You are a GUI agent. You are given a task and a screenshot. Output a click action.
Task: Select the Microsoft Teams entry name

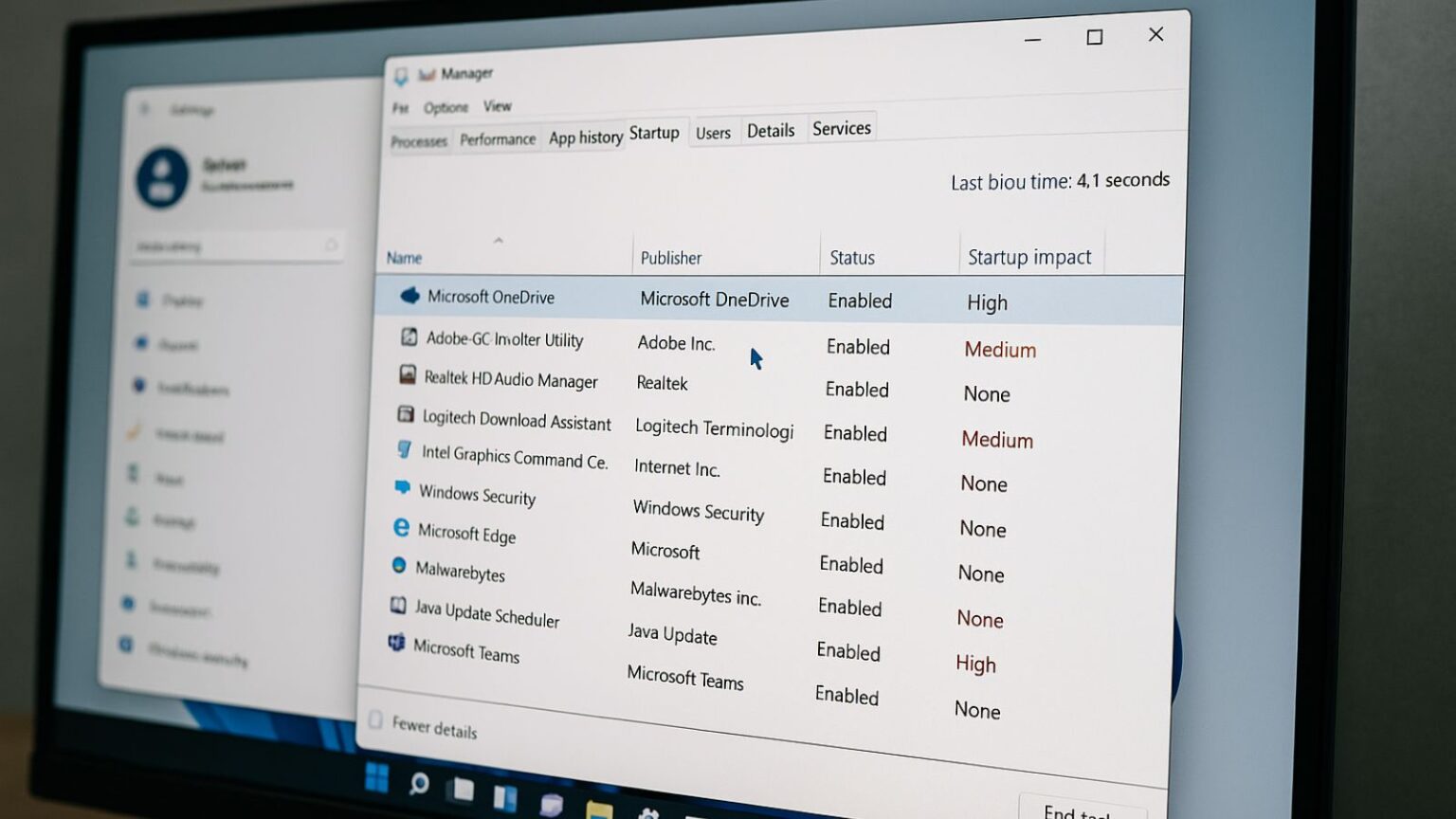[x=466, y=651]
